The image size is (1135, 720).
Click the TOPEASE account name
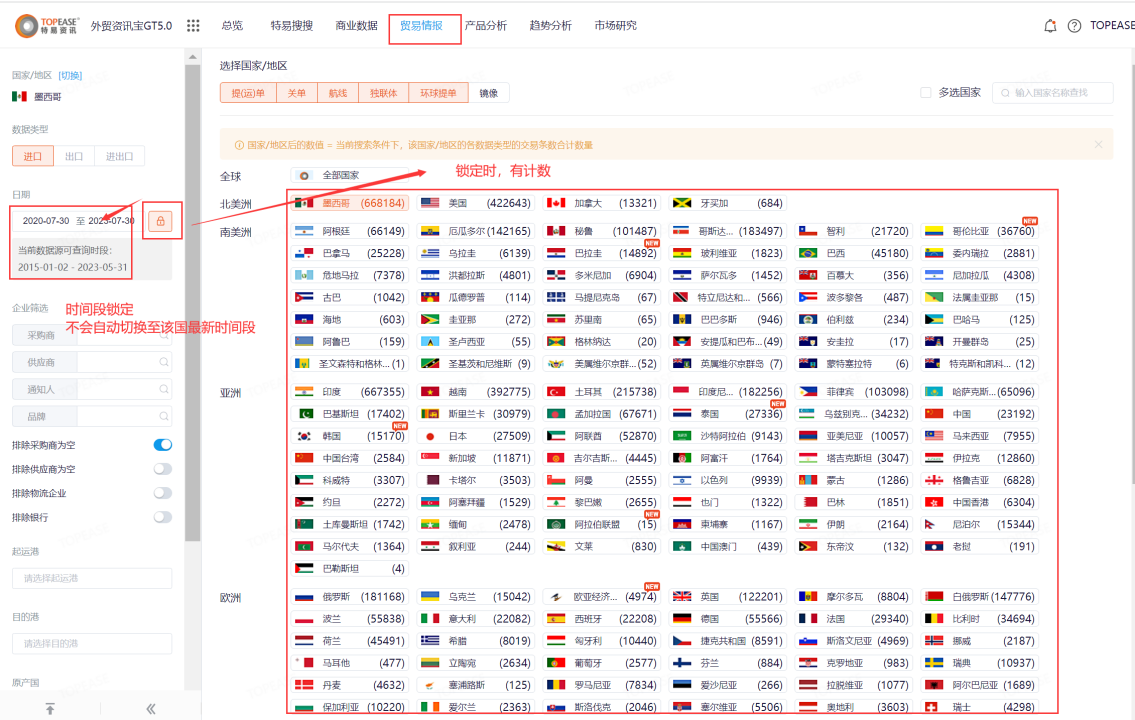pos(1112,25)
